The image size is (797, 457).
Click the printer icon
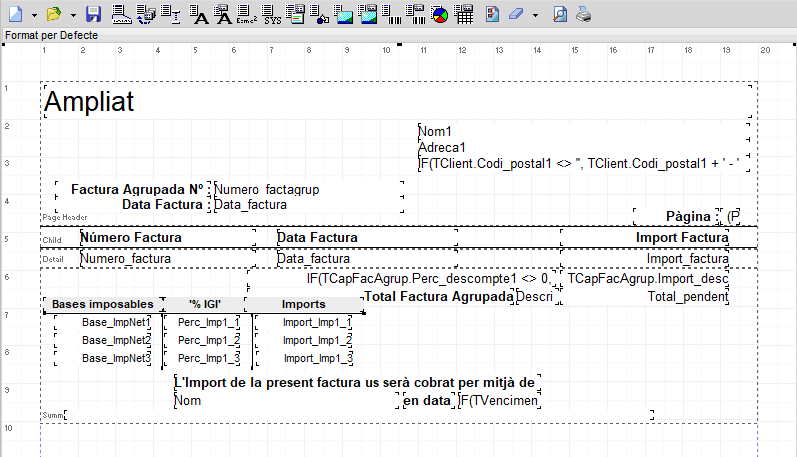pyautogui.click(x=584, y=14)
